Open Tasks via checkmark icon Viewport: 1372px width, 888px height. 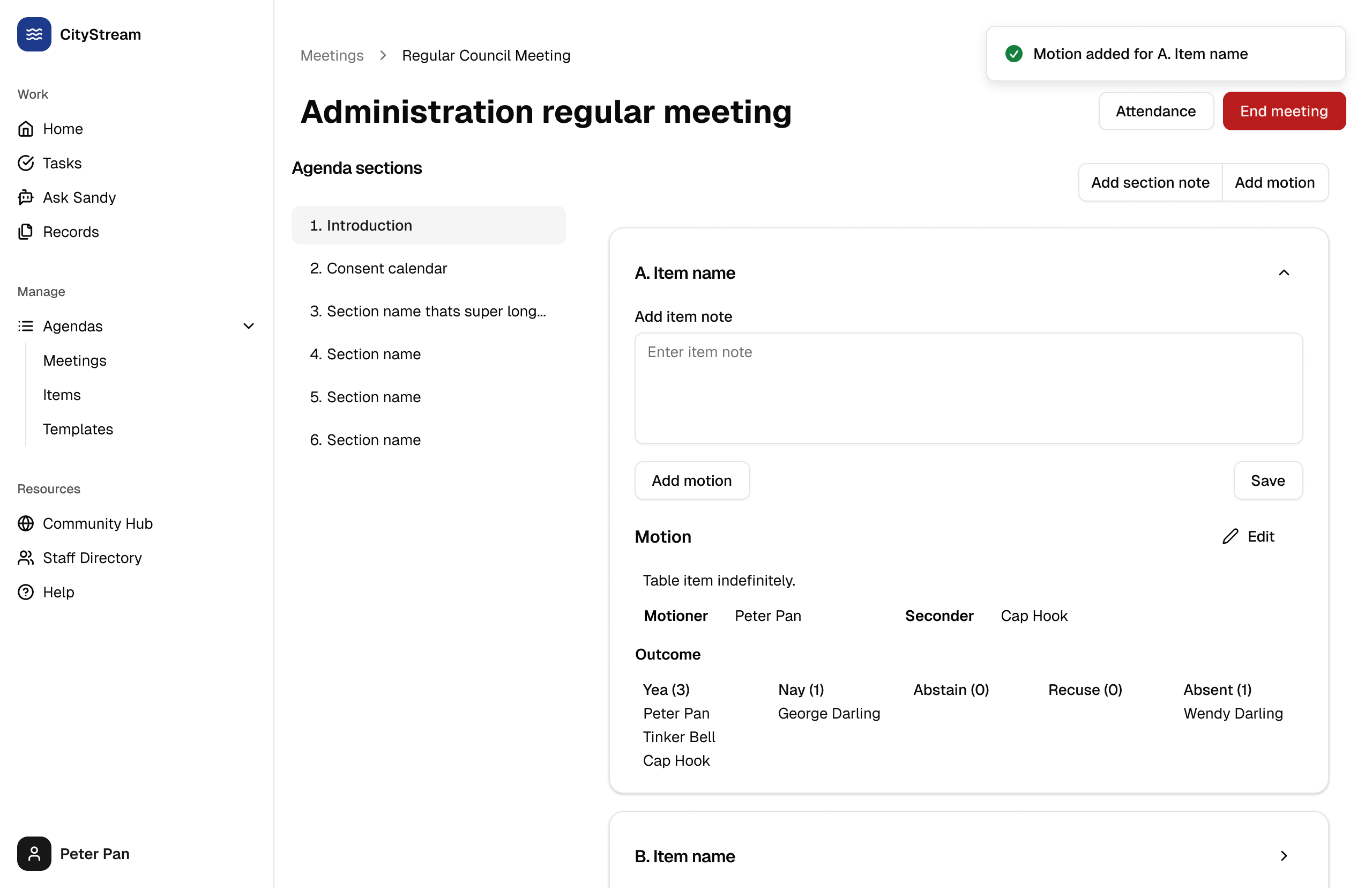point(25,163)
